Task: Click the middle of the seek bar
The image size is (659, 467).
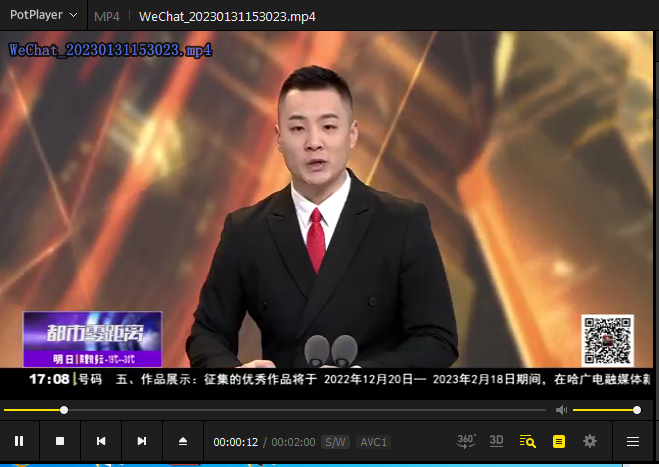Action: 275,410
